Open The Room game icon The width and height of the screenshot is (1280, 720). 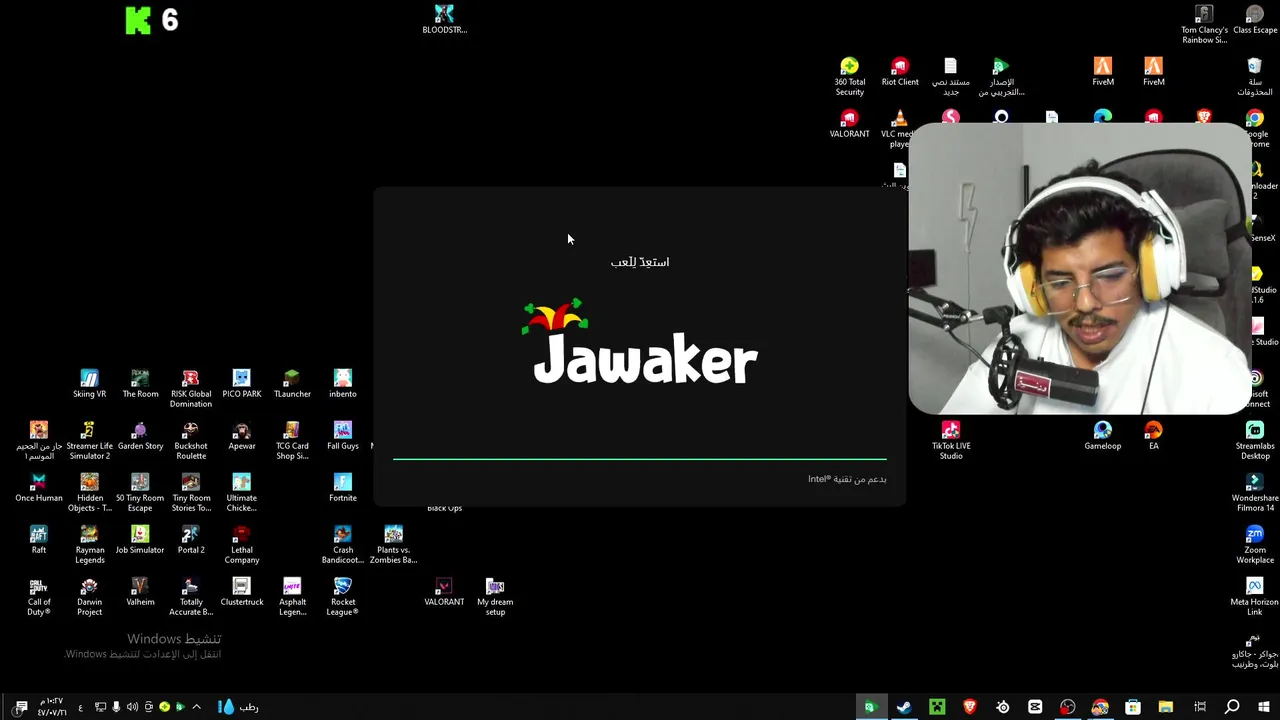click(x=140, y=383)
